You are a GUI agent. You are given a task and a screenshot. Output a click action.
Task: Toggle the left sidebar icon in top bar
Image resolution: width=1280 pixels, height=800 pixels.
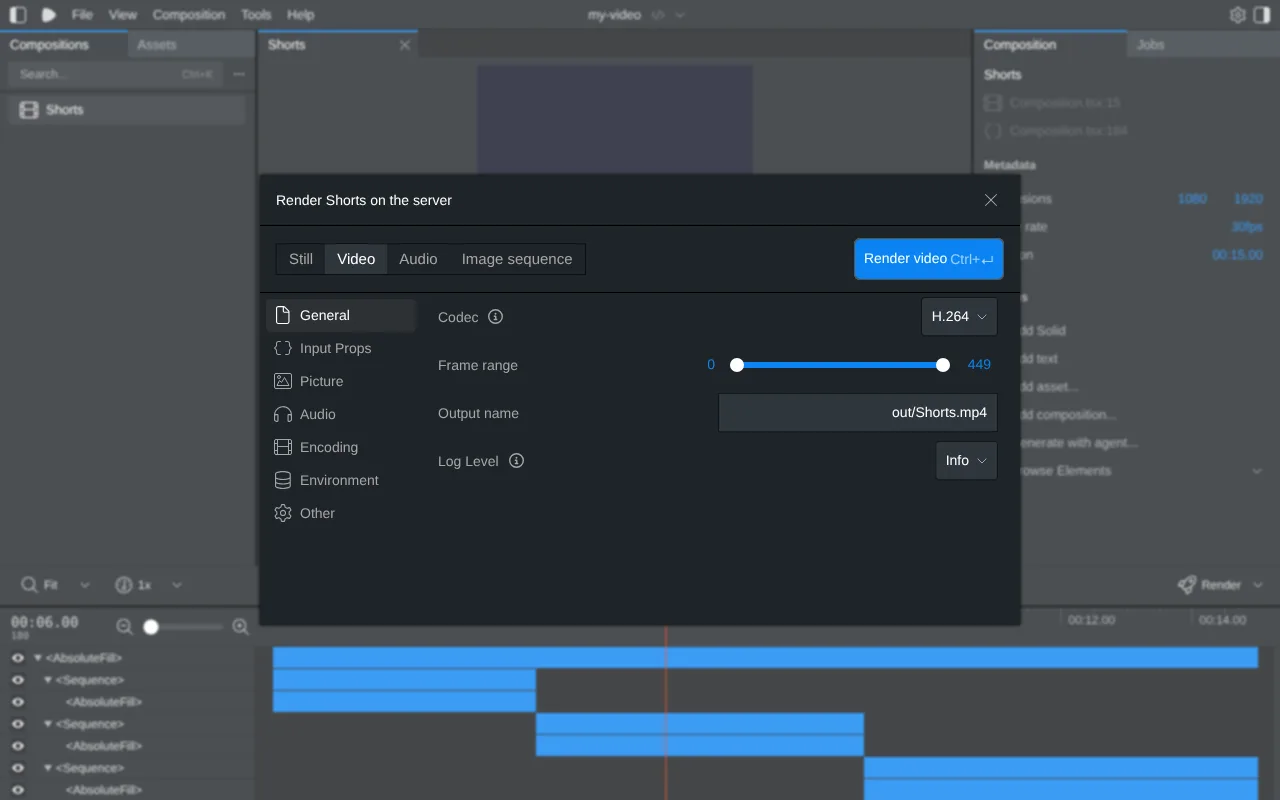click(18, 15)
